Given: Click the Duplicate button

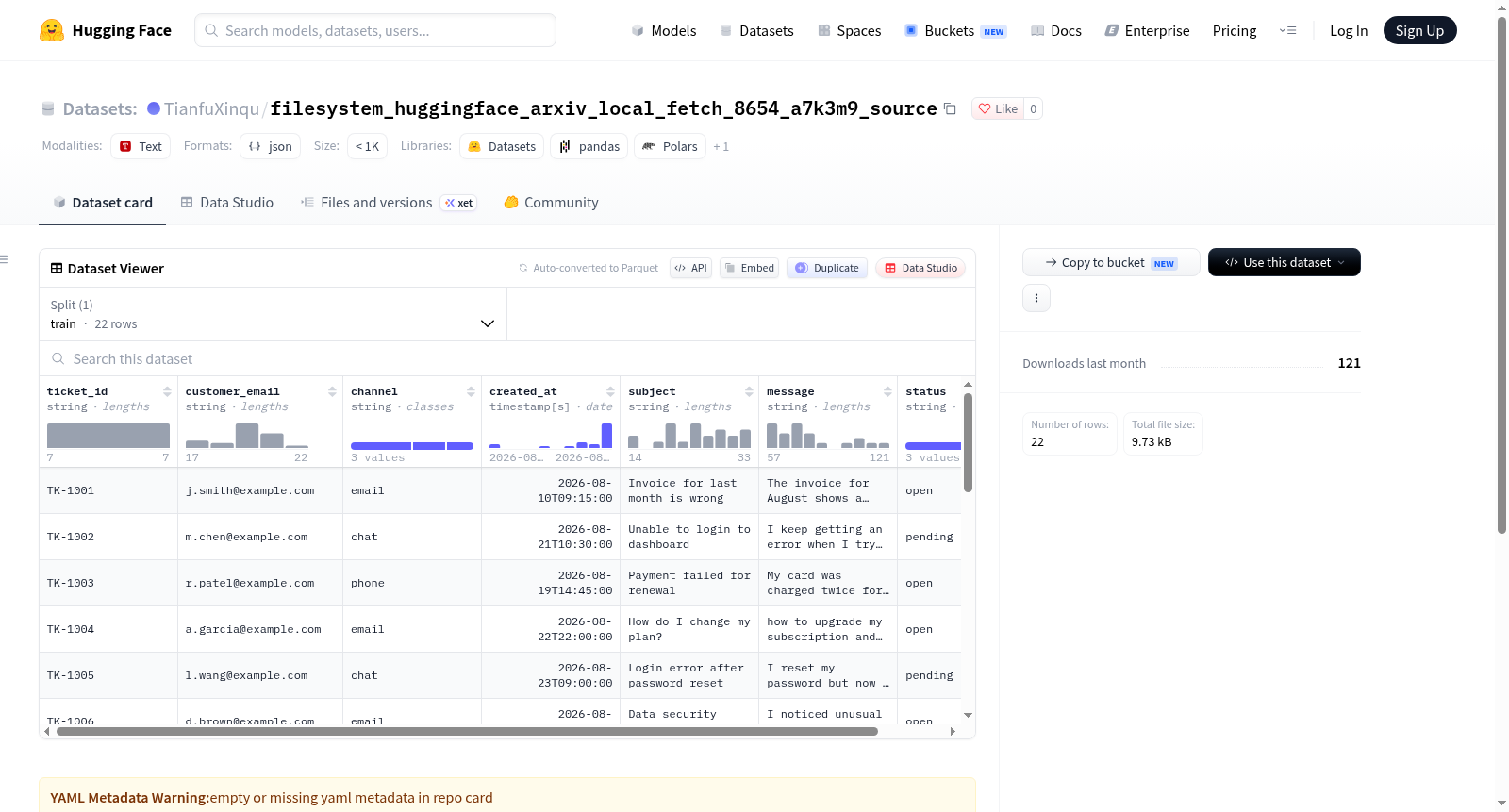Looking at the screenshot, I should [827, 268].
